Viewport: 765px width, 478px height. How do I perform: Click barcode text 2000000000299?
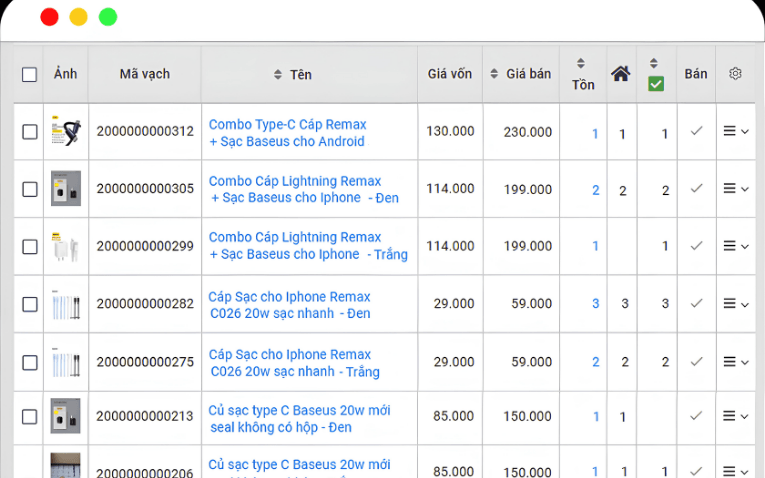145,246
